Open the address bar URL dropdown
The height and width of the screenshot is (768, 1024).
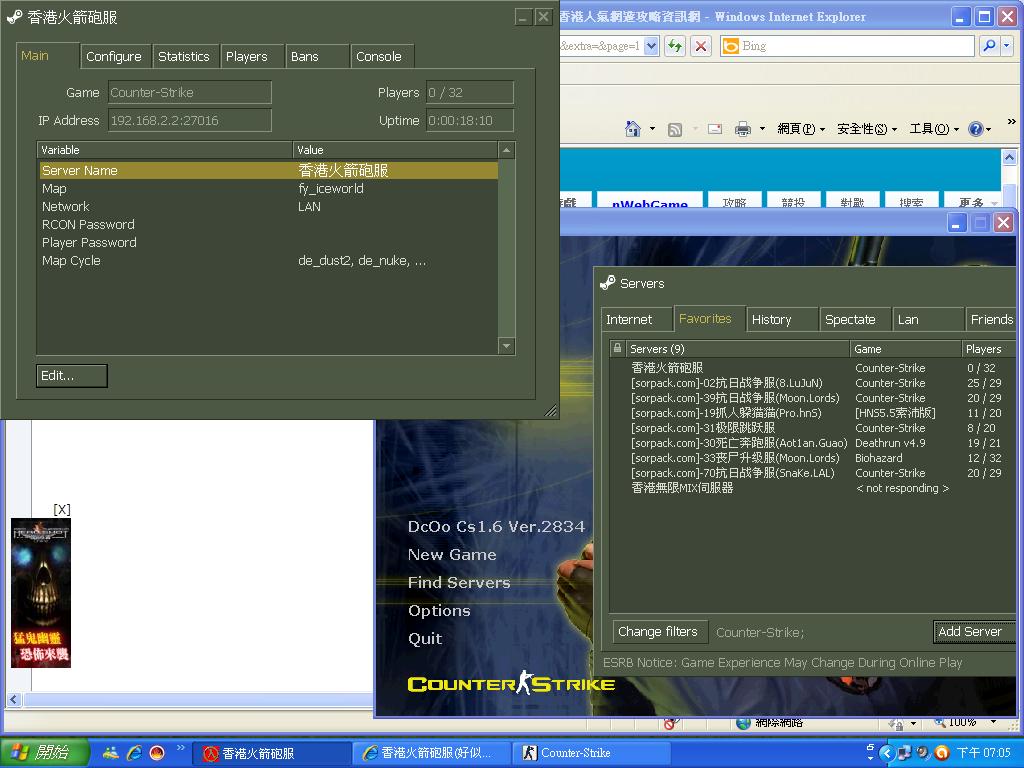651,46
